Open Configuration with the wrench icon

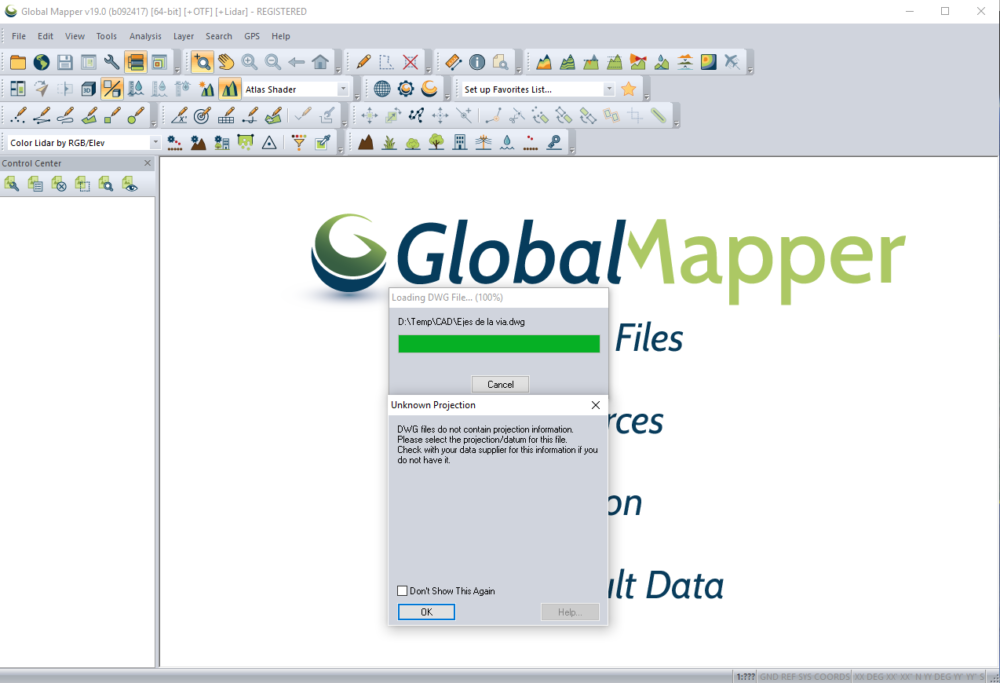tap(110, 61)
